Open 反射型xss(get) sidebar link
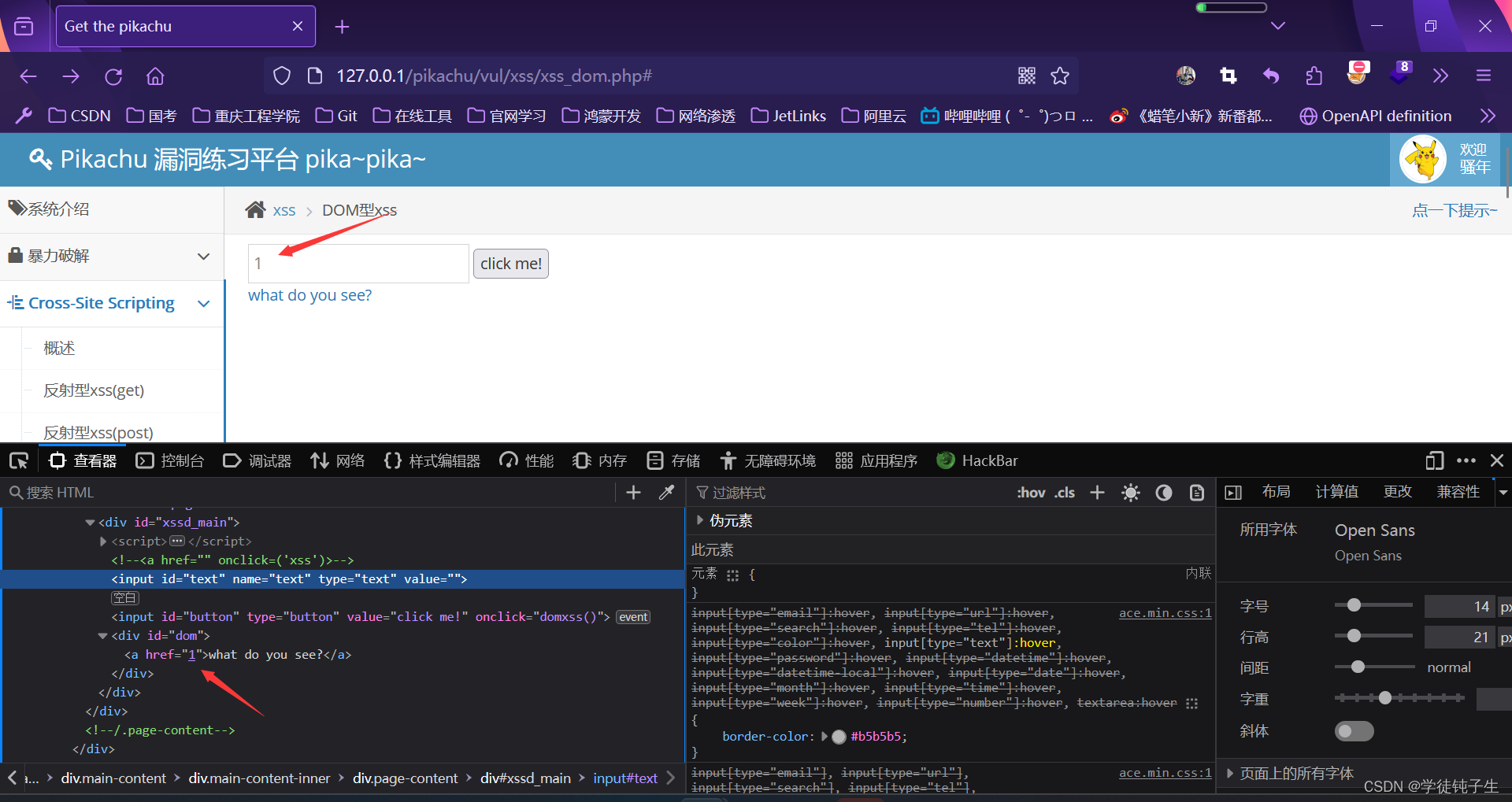Image resolution: width=1512 pixels, height=802 pixels. coord(94,390)
